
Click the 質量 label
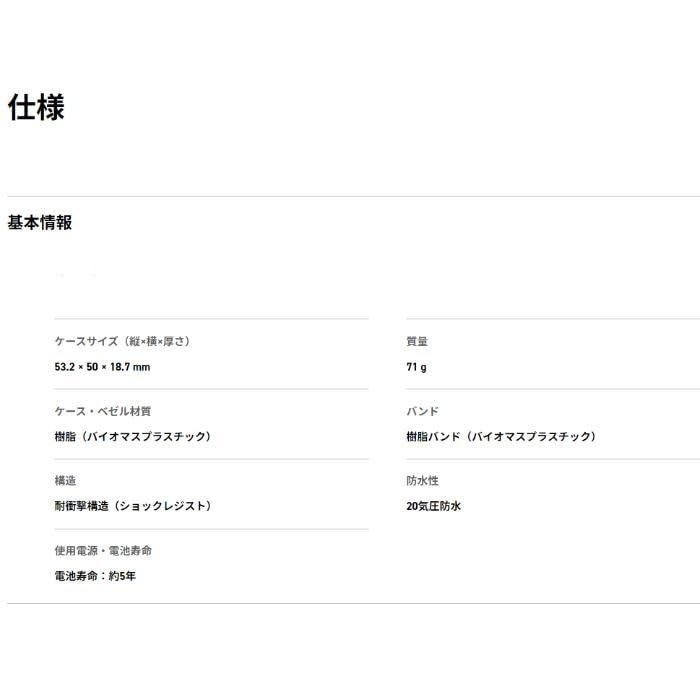[417, 341]
